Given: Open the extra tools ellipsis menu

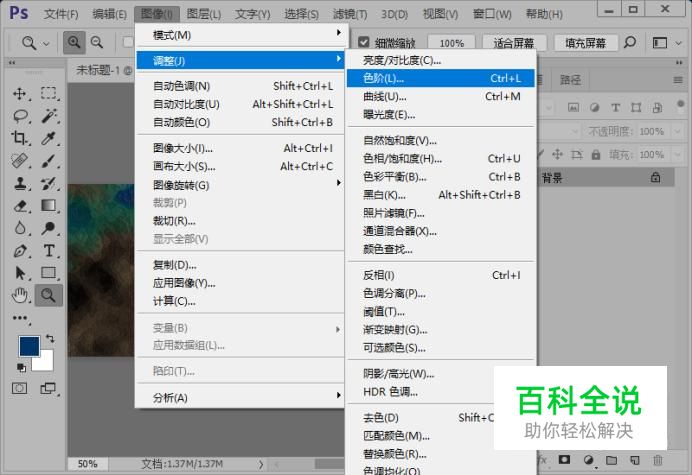Looking at the screenshot, I should click(19, 318).
